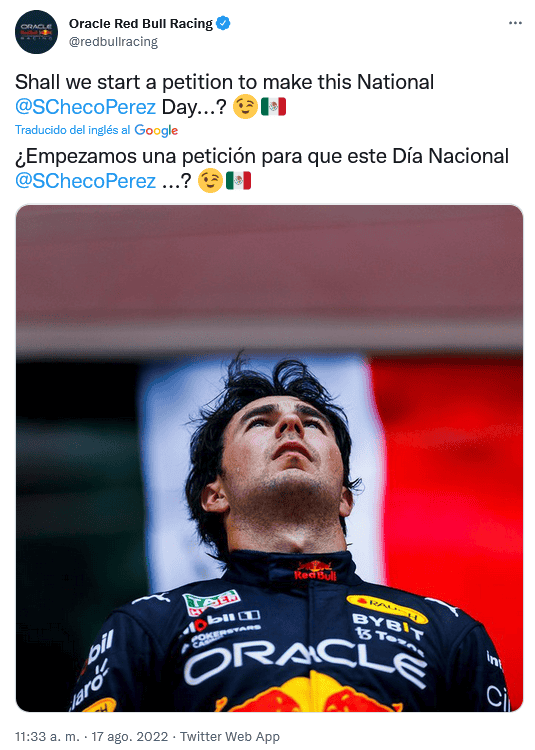Click the Google logo in translation note
535x750 pixels.
[156, 131]
